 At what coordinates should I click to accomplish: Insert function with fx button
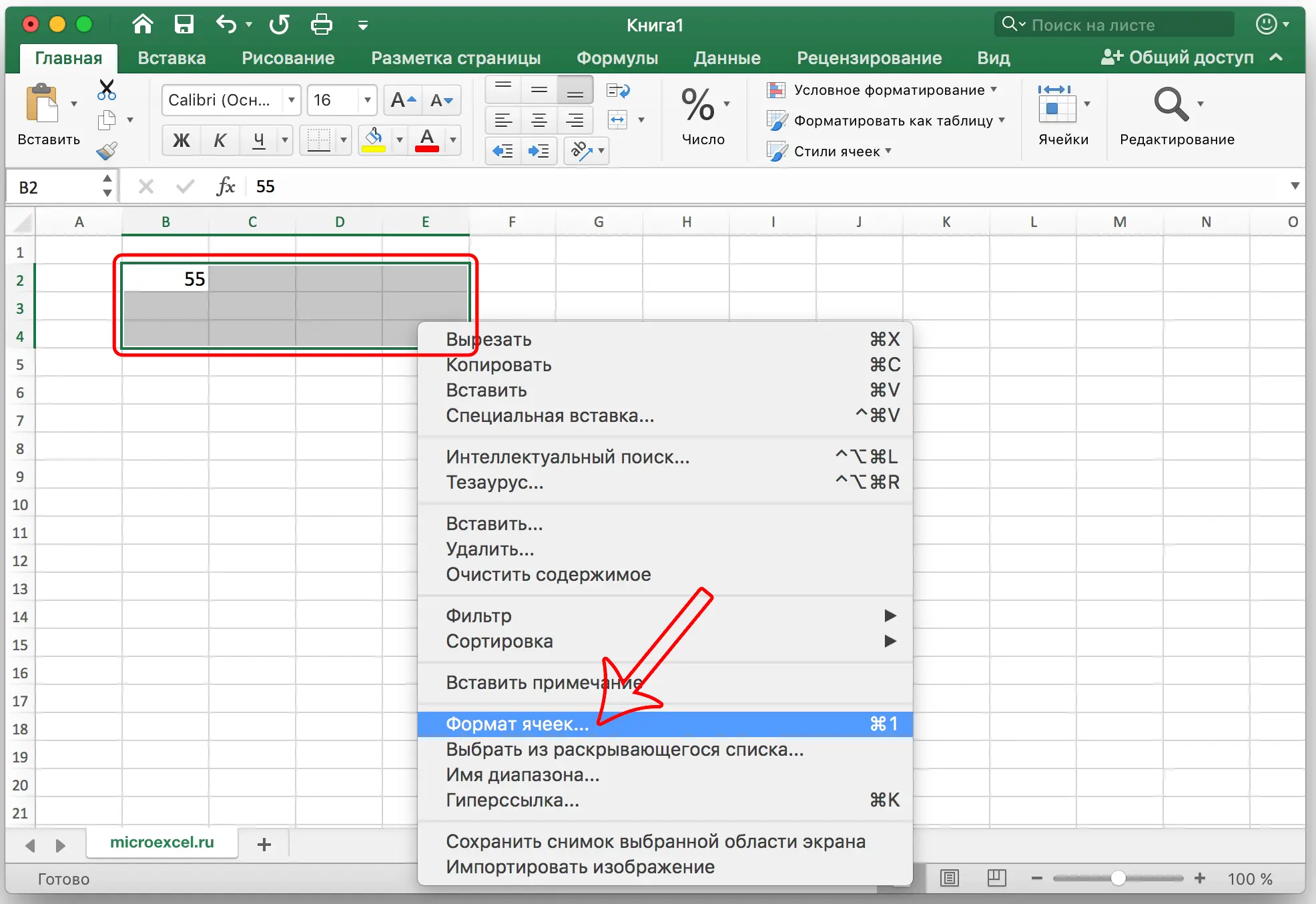[226, 186]
